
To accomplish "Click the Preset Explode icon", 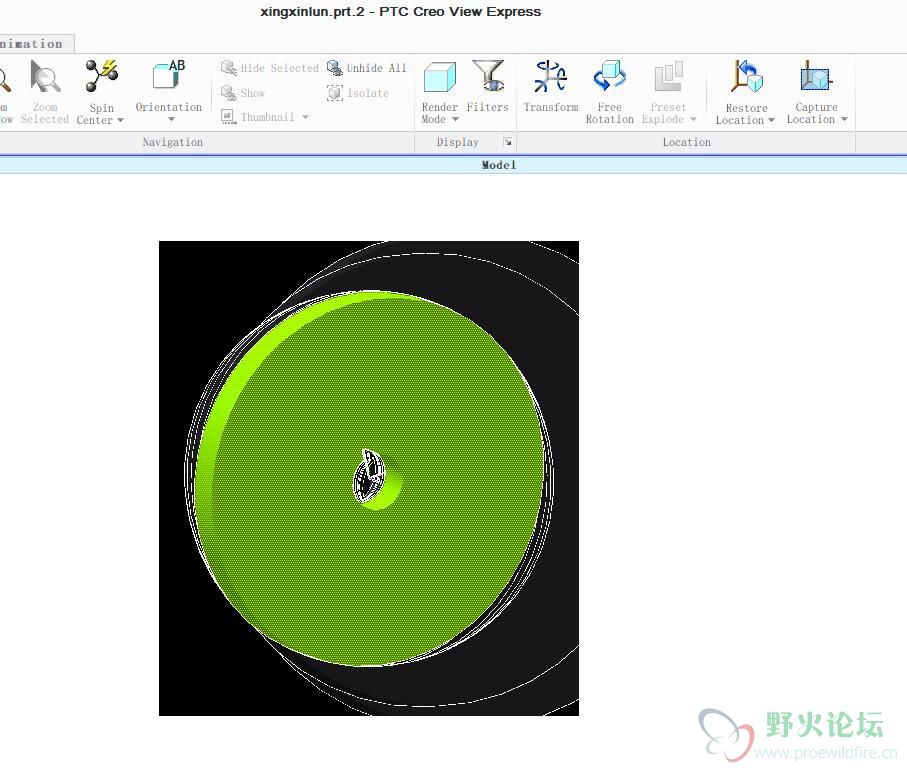I will point(668,76).
